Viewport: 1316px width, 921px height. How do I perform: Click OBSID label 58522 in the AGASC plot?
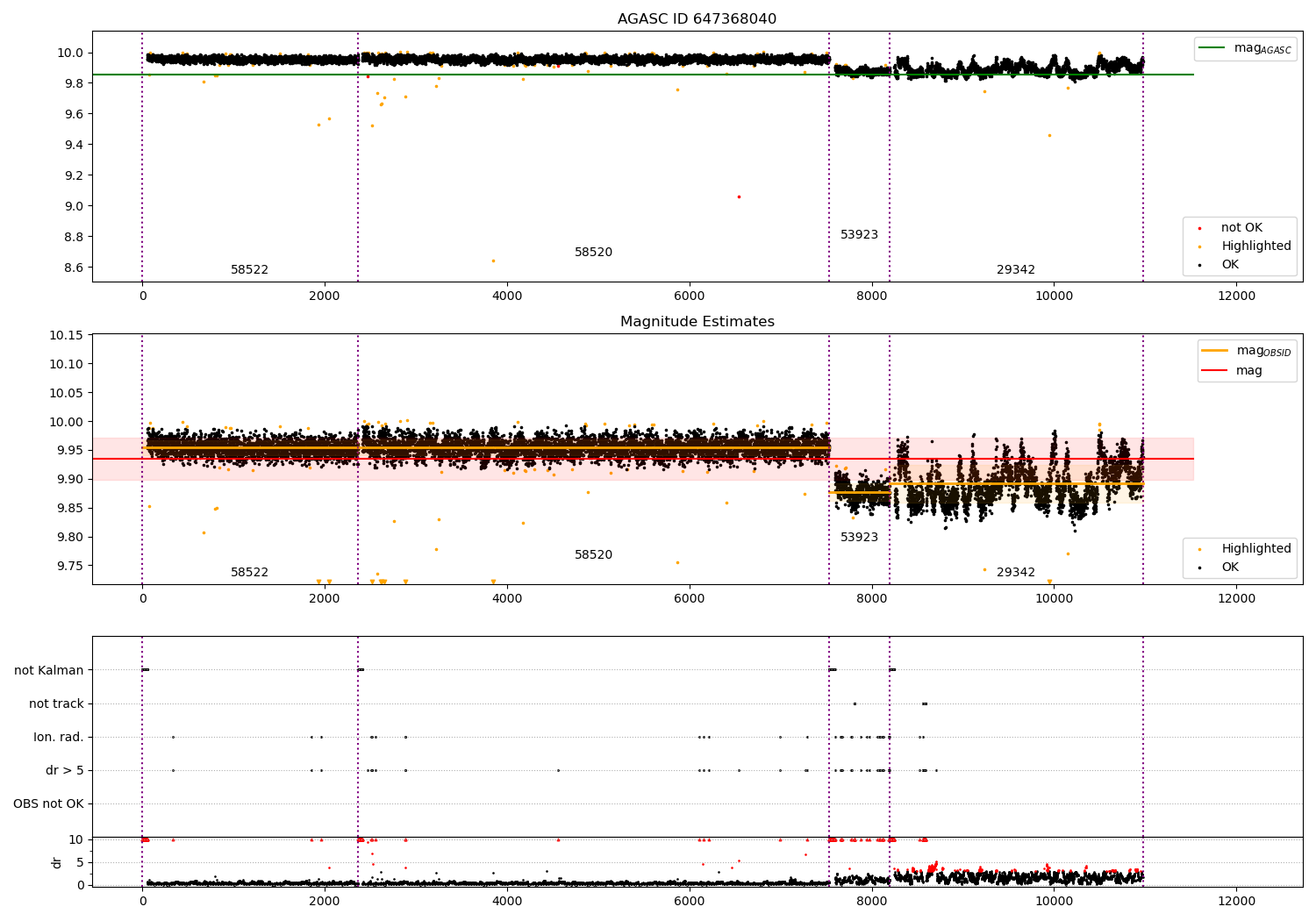249,270
